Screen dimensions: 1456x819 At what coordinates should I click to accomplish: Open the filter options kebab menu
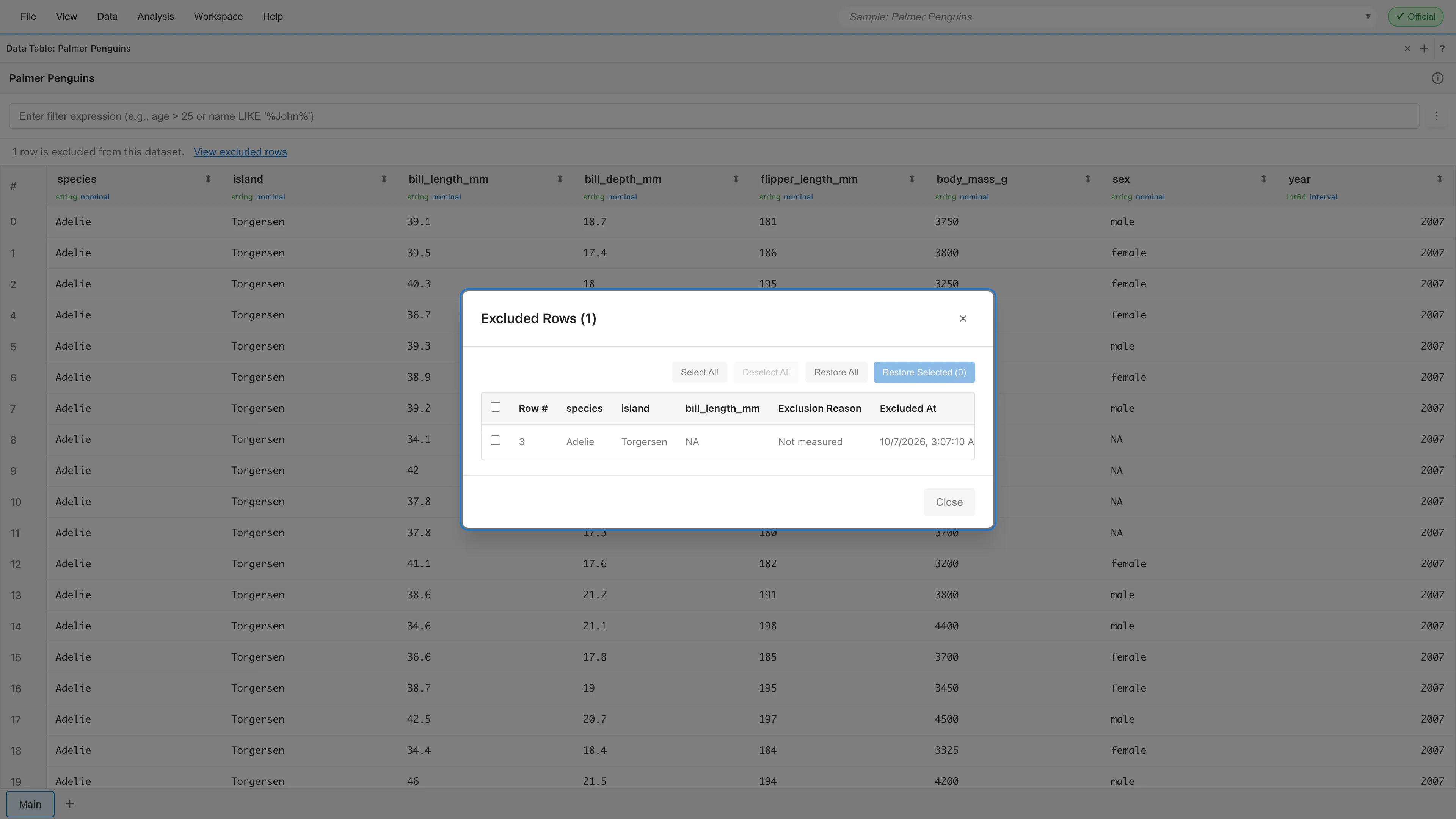[x=1436, y=116]
